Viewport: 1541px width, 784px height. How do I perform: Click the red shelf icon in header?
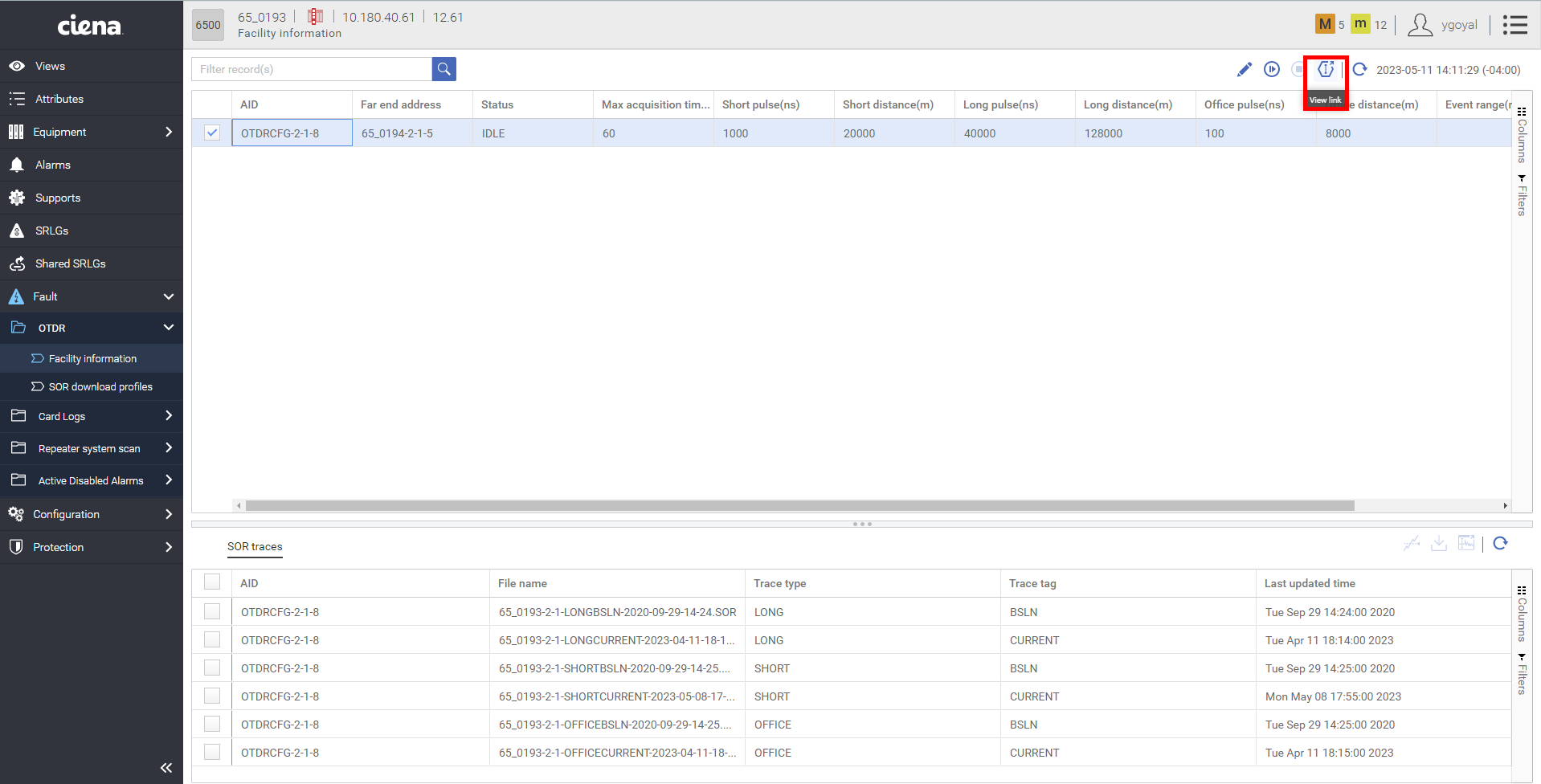tap(316, 17)
